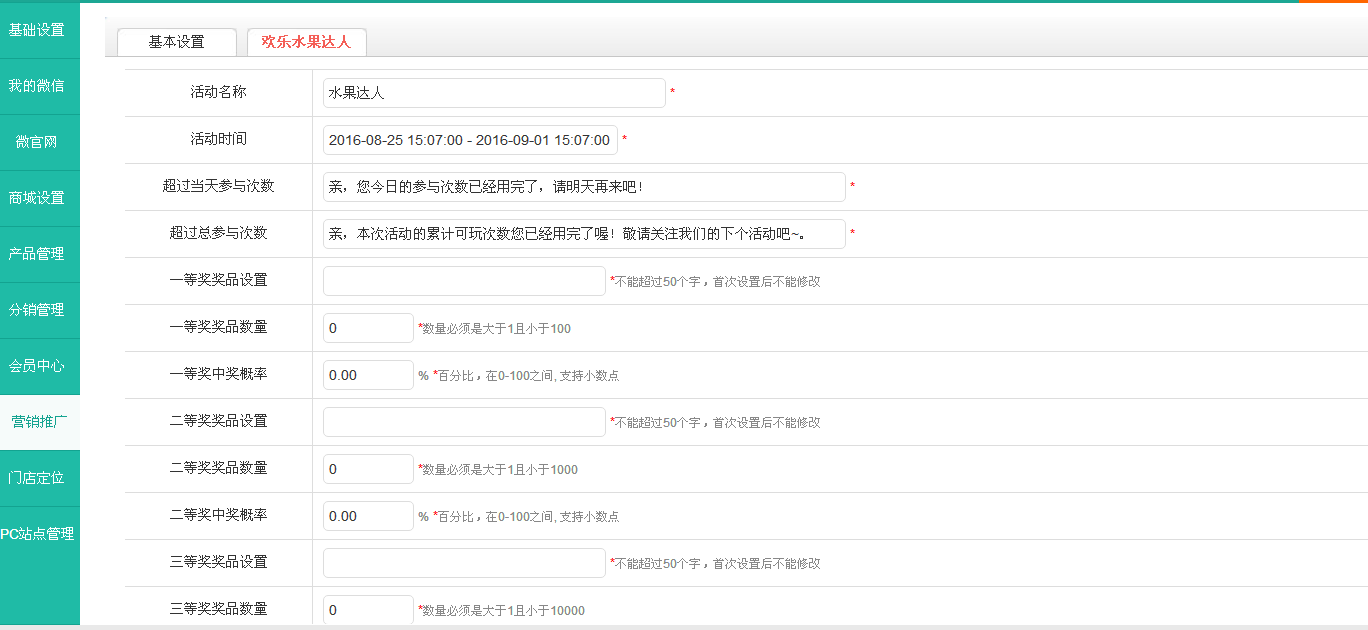Focus the 一等奖奖品设置 input box
The width and height of the screenshot is (1368, 630).
[x=464, y=281]
